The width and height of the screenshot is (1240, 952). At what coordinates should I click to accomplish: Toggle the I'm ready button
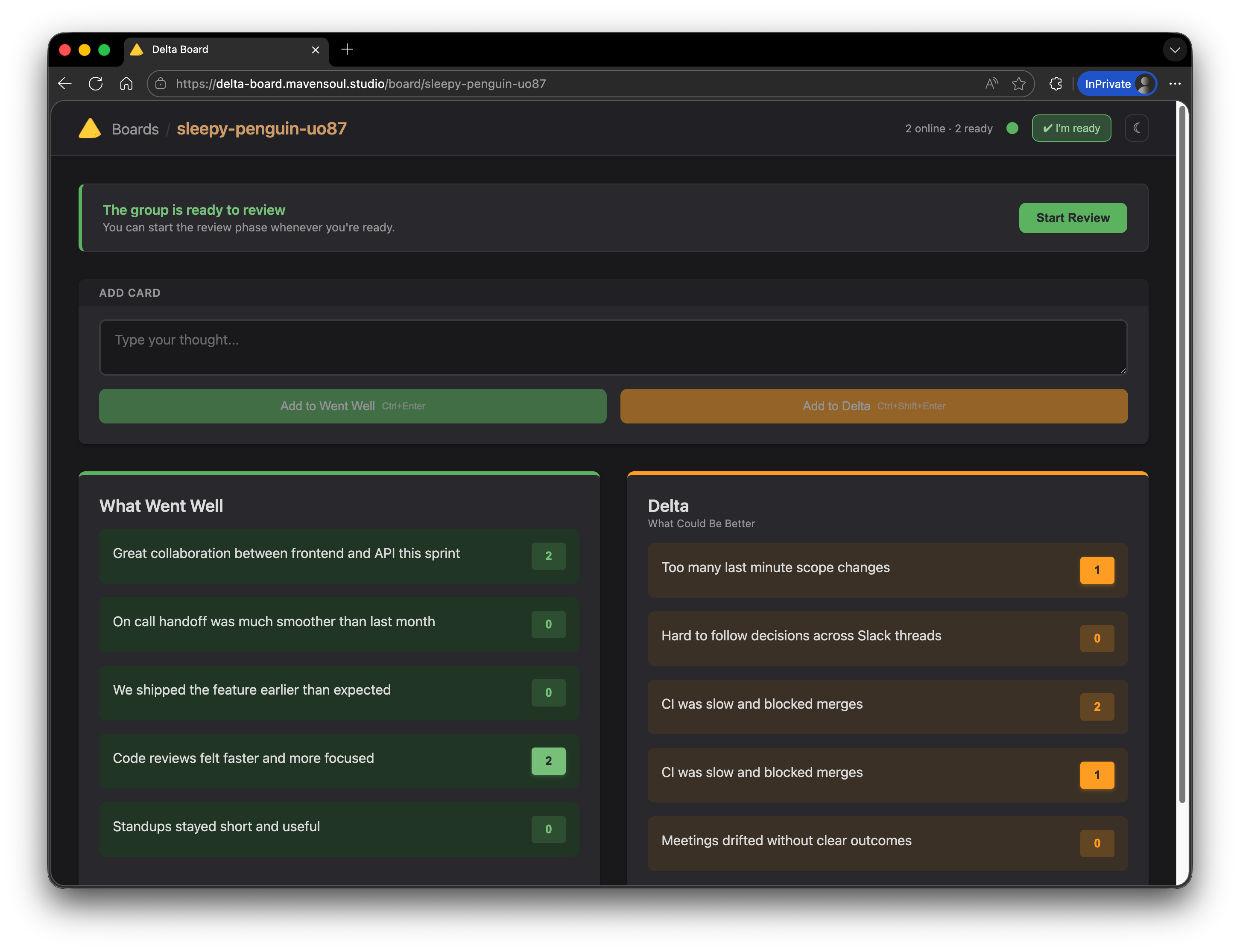pos(1070,128)
